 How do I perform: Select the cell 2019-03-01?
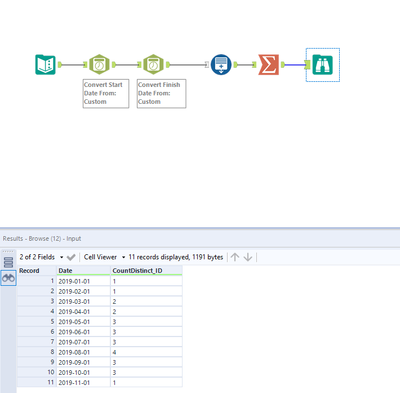(83, 301)
